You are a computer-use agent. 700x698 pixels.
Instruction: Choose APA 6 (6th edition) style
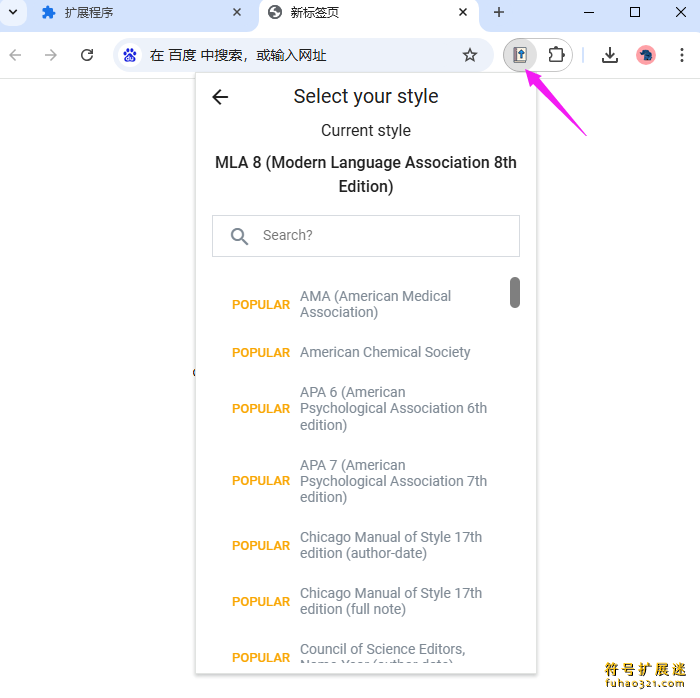click(393, 408)
